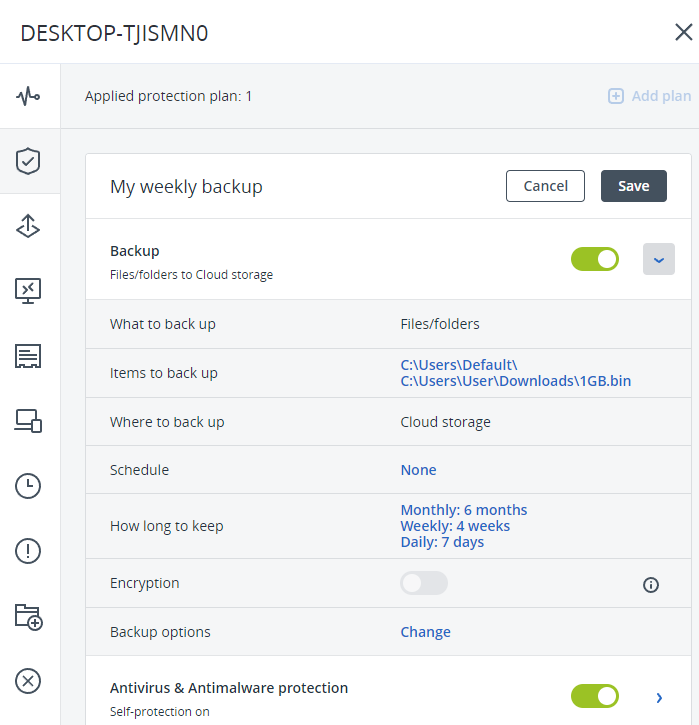This screenshot has height=725, width=699.
Task: Click Change for Backup options
Action: click(x=425, y=632)
